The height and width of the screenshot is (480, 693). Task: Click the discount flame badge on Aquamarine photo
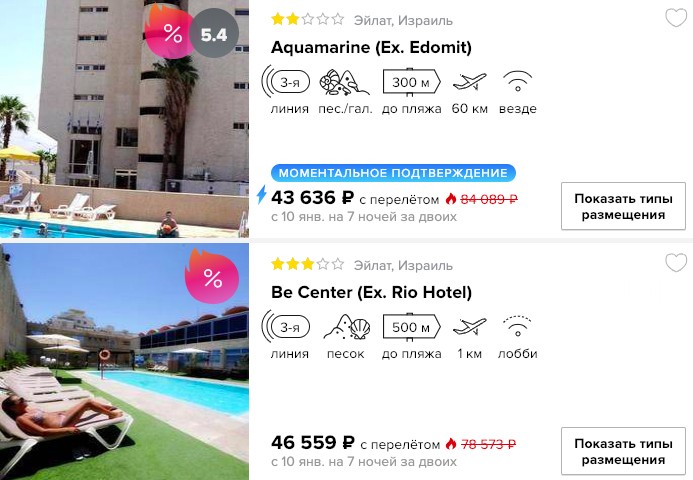(x=168, y=31)
